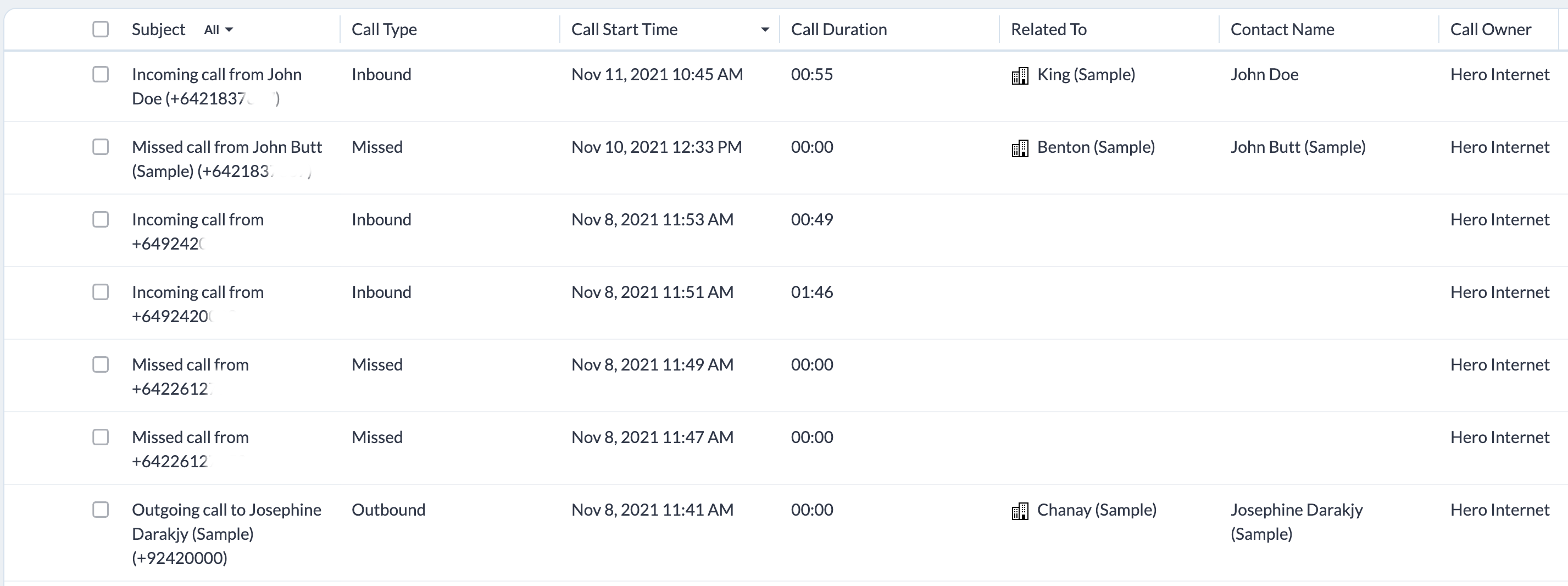Open the John Doe contact link
The width and height of the screenshot is (1568, 586).
point(1264,74)
